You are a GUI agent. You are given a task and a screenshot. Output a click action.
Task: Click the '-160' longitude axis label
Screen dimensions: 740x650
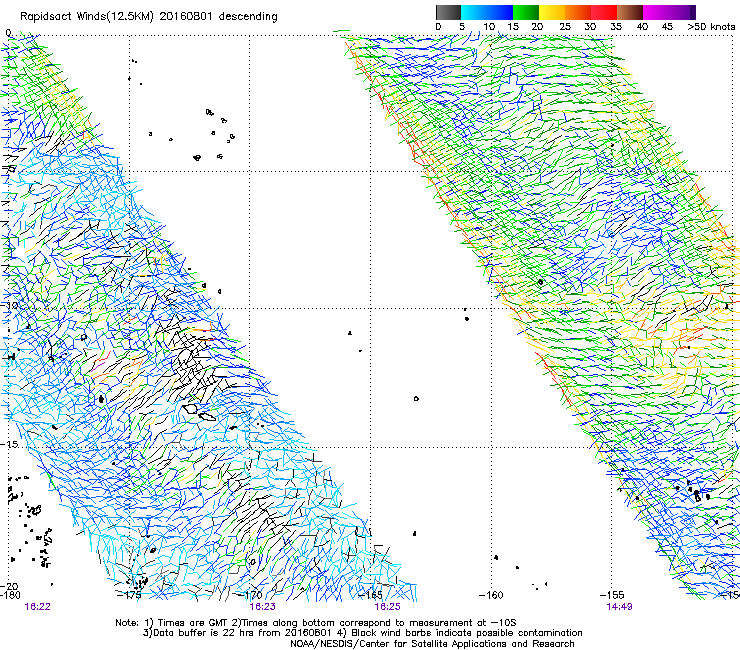(491, 595)
